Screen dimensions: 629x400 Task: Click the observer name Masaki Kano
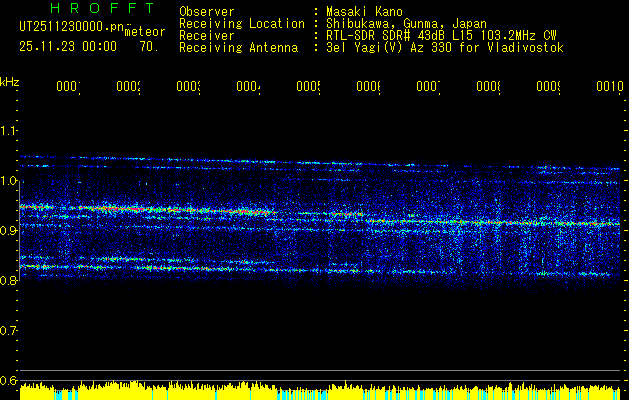(364, 11)
